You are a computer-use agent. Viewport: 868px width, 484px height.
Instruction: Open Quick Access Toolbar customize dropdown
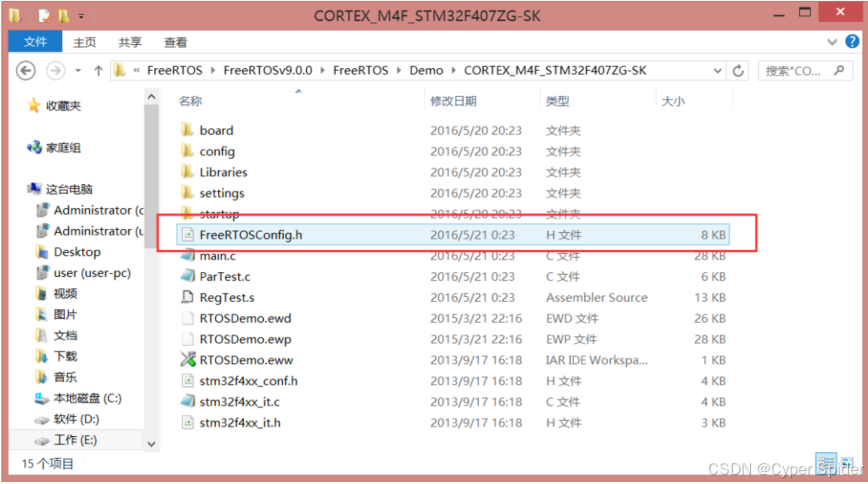[x=81, y=16]
